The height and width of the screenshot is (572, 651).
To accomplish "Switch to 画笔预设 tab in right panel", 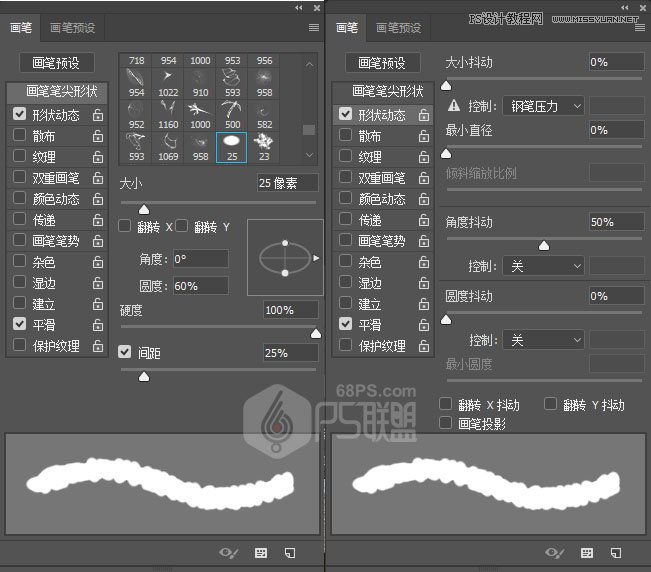I will [399, 28].
